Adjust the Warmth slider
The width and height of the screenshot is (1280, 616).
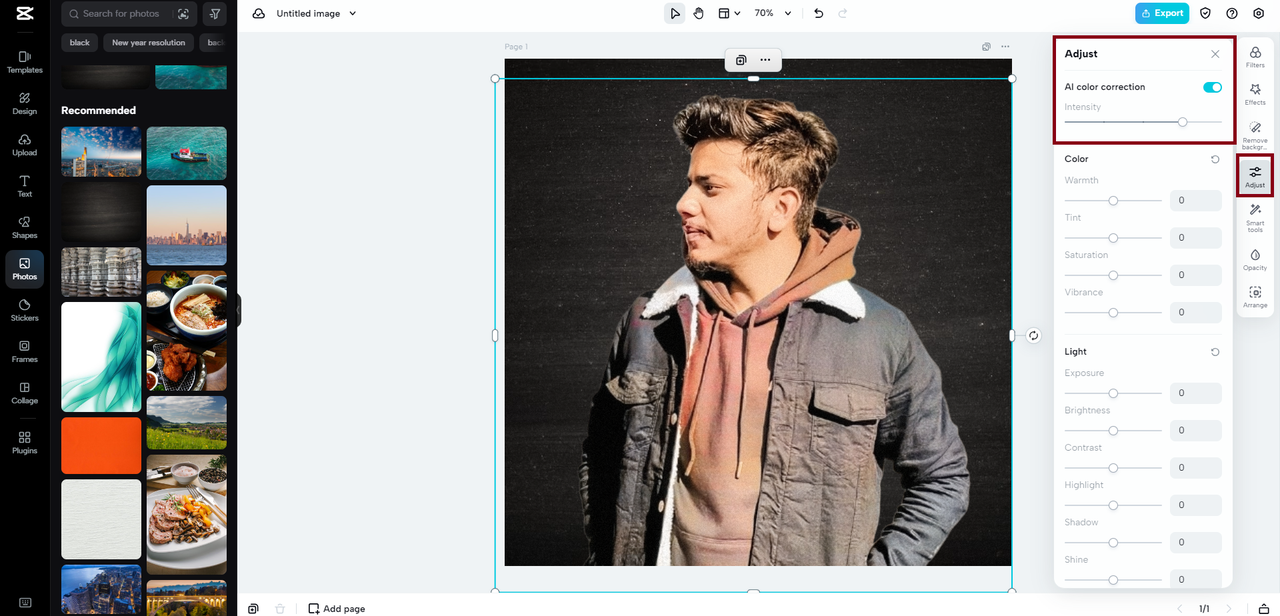click(x=1113, y=200)
